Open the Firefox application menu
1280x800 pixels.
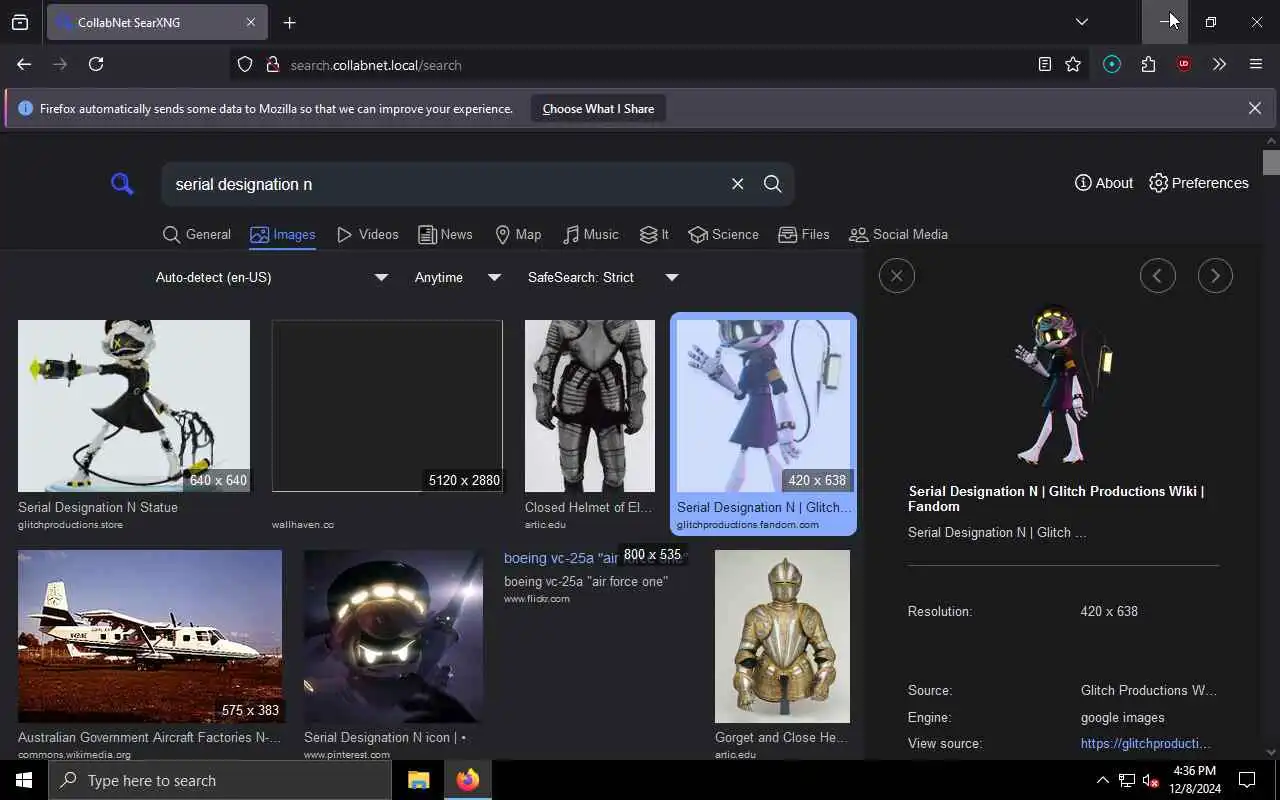coord(1256,64)
